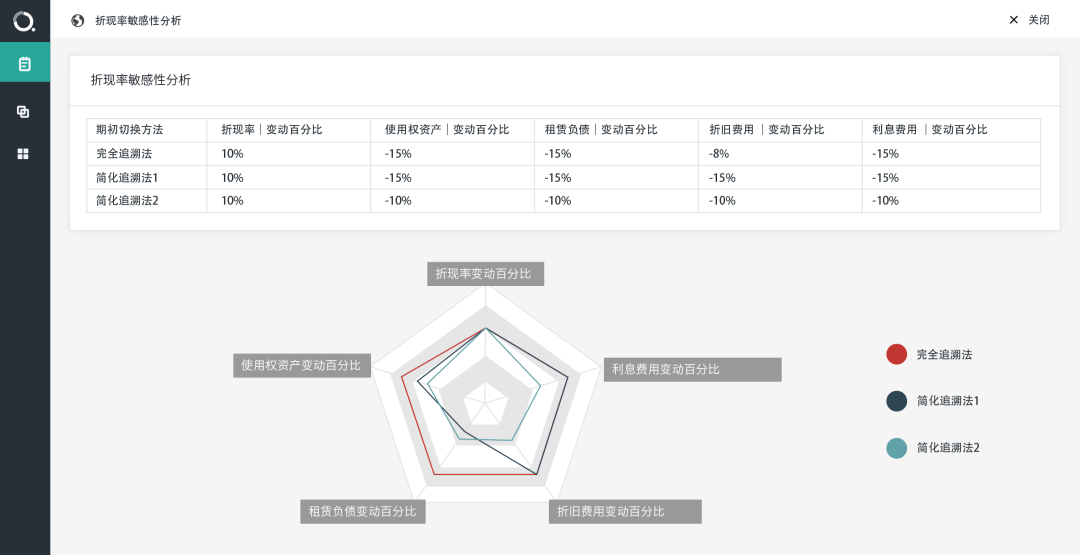
Task: Click the 折旧费用 -8% table cell
Action: point(719,154)
